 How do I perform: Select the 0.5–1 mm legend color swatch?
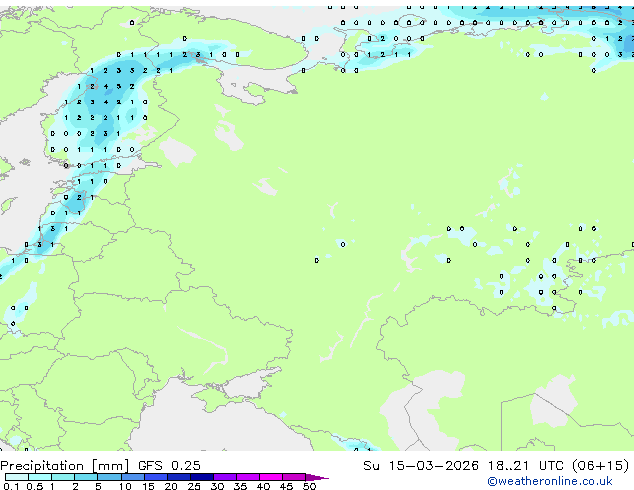[x=40, y=477]
